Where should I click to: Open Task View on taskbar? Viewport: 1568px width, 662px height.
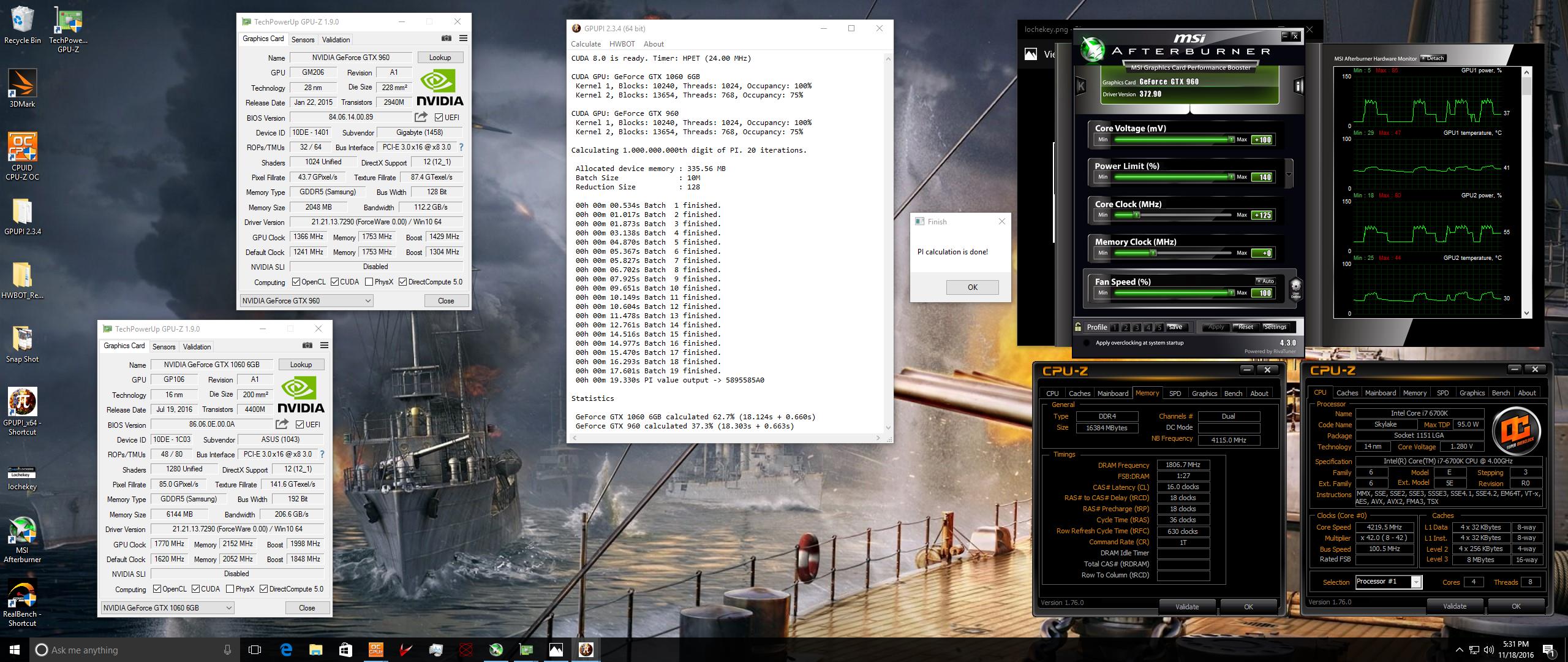point(255,650)
